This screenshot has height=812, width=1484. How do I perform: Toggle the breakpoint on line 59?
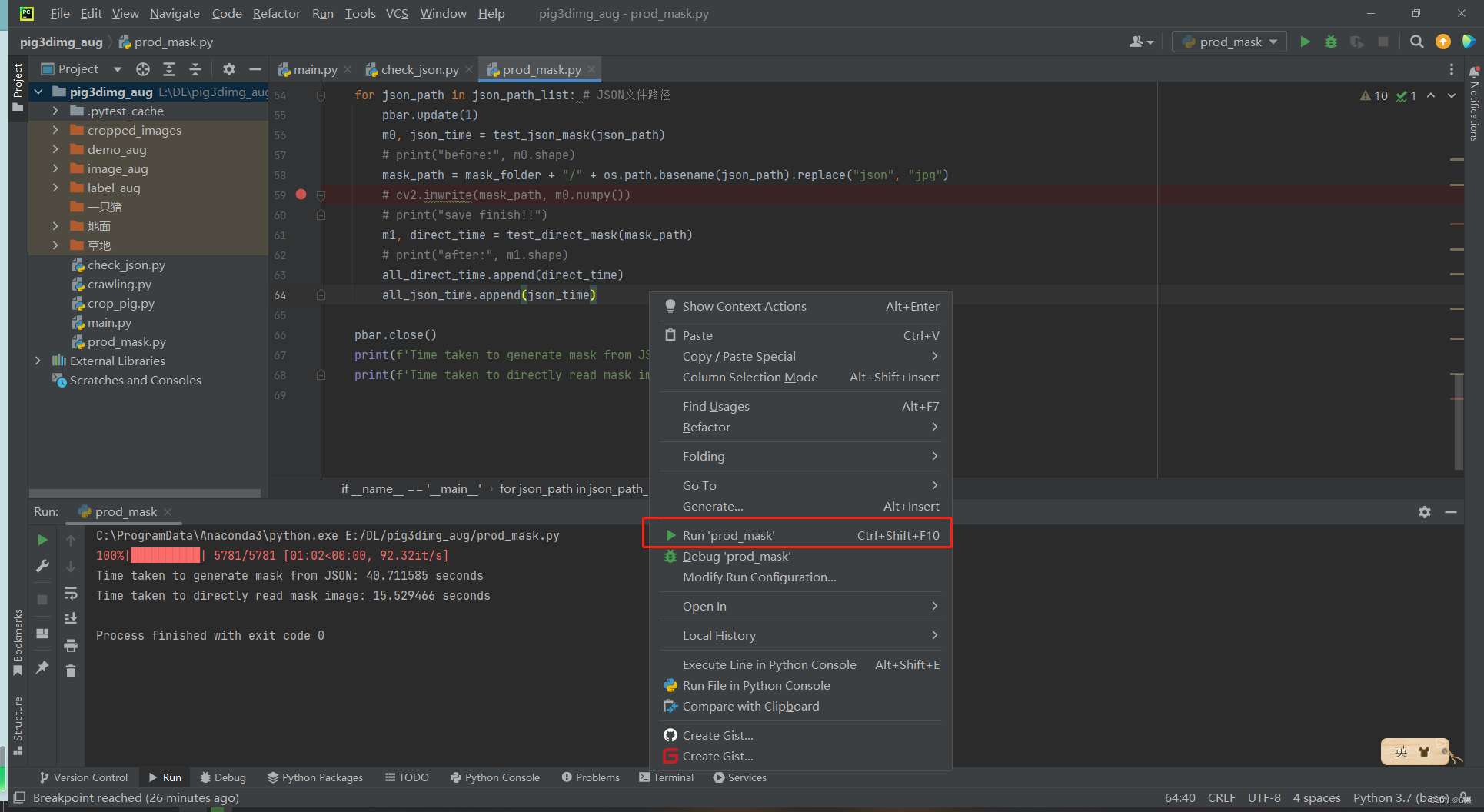(x=301, y=195)
